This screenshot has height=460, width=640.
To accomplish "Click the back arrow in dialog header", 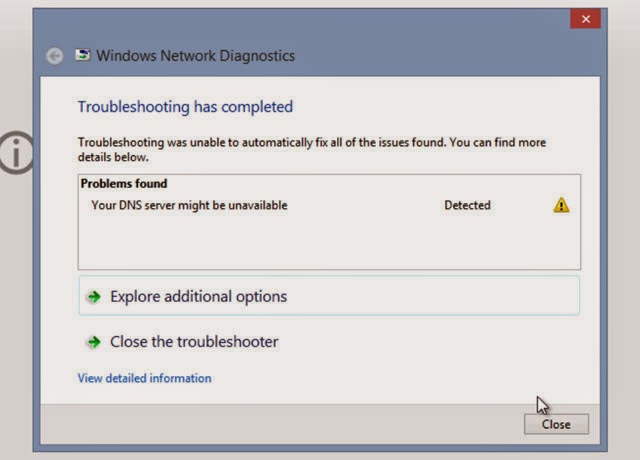I will [x=54, y=56].
